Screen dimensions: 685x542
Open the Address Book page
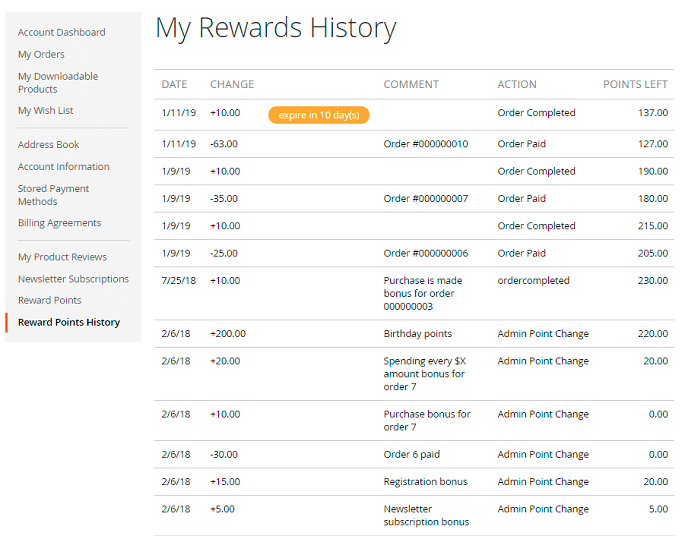[48, 144]
